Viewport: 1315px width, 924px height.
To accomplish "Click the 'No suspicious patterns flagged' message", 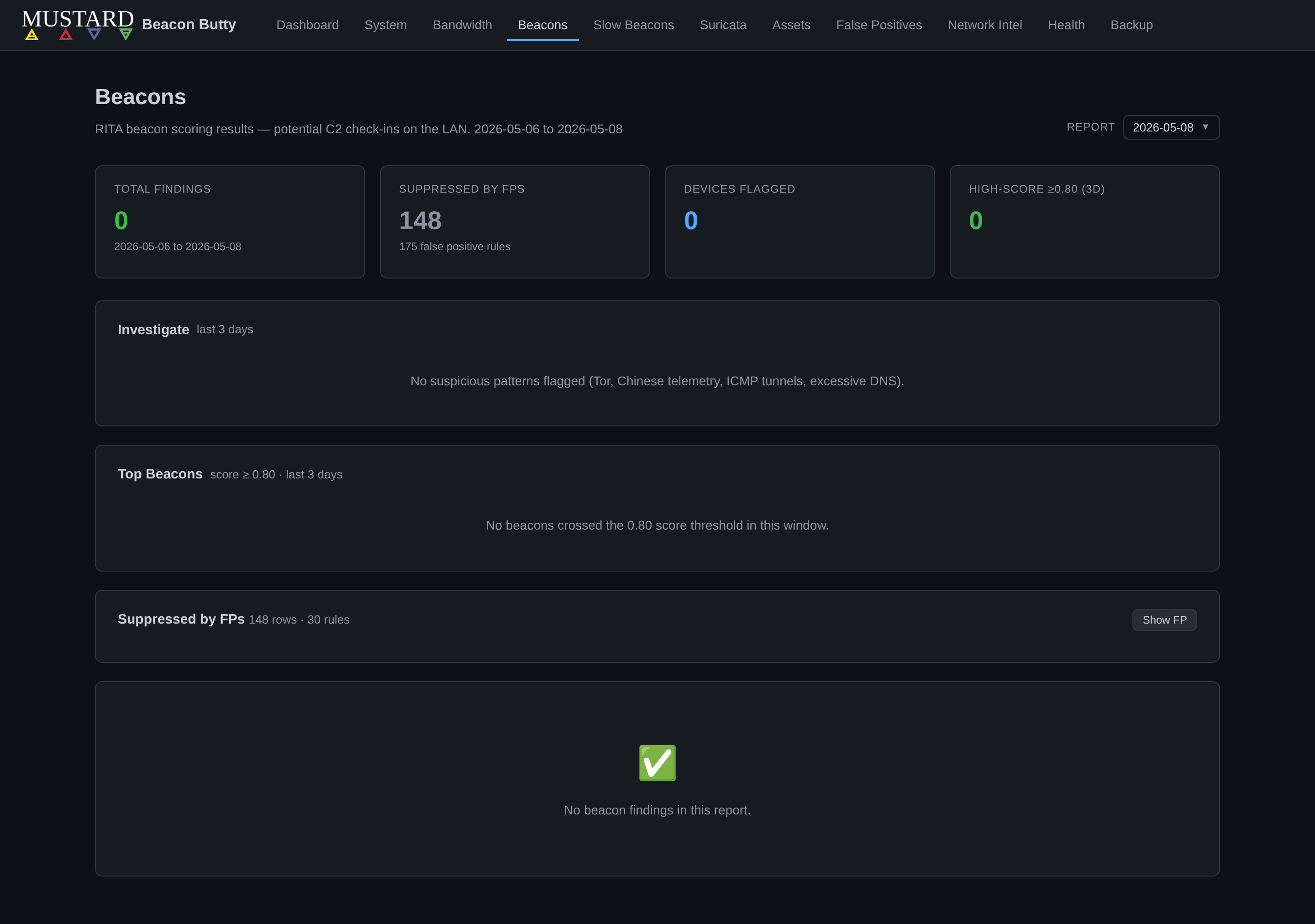I will 657,381.
